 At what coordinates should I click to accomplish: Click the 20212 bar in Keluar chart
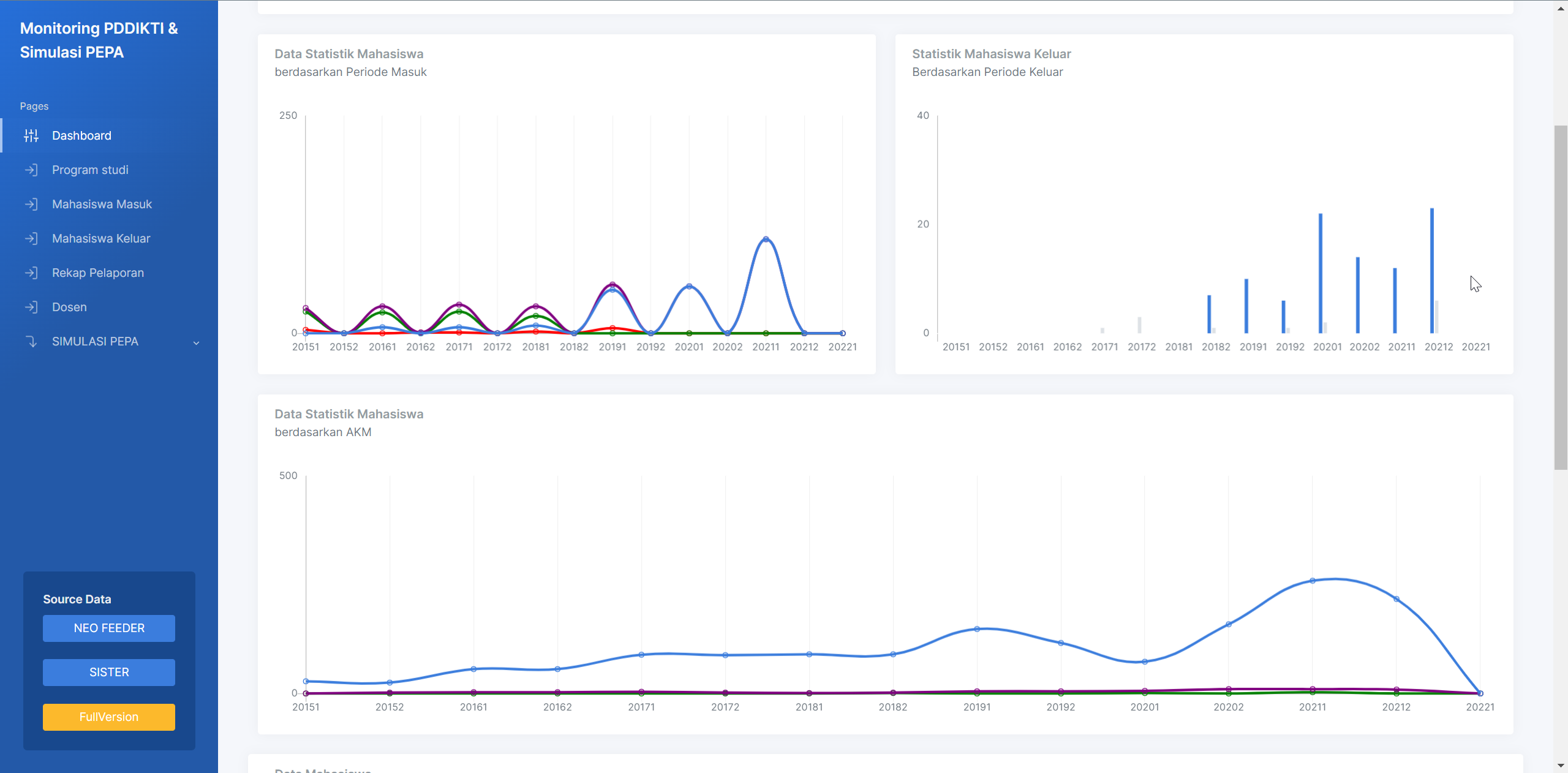click(x=1432, y=271)
